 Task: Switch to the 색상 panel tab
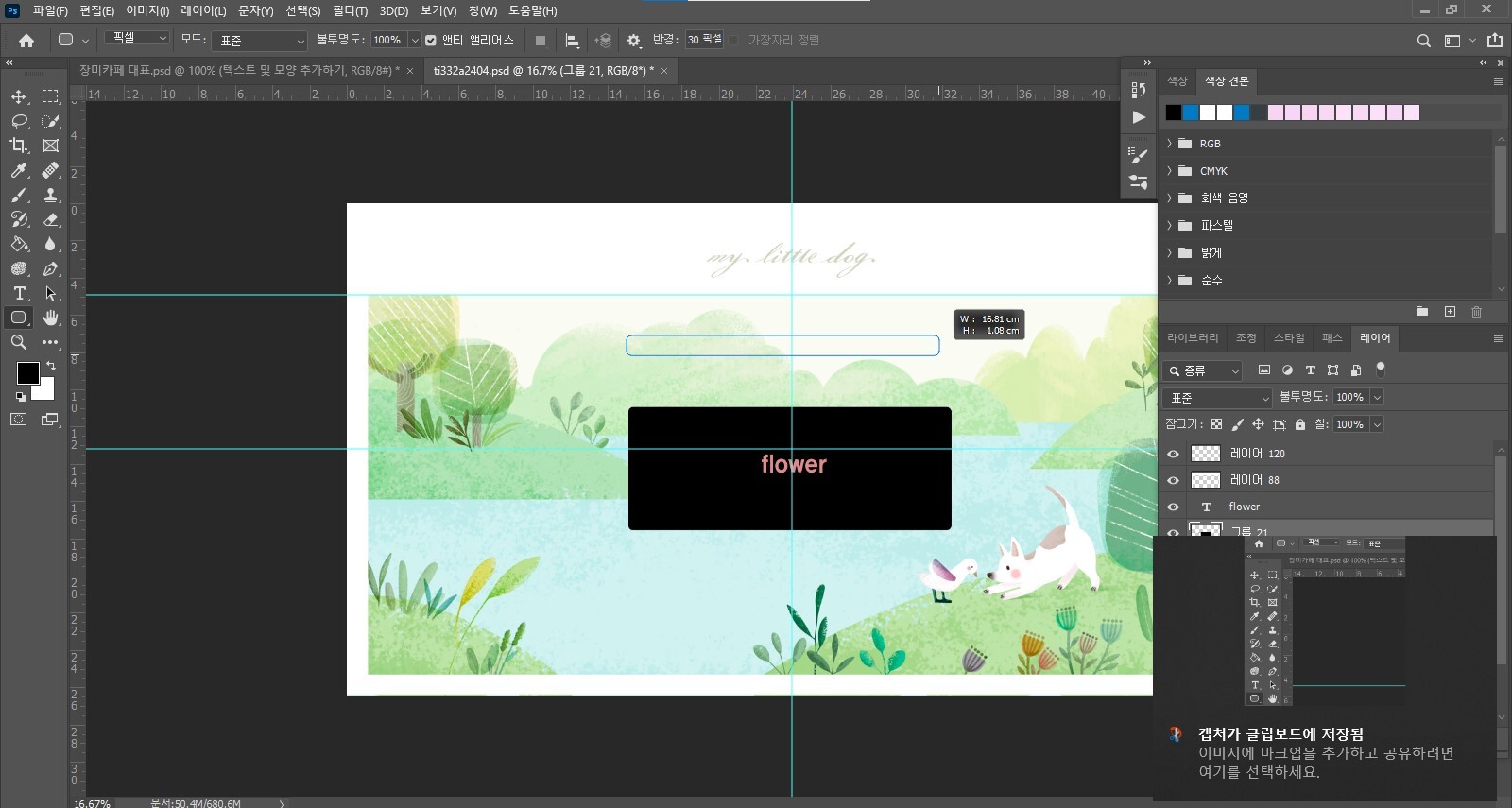(1177, 81)
